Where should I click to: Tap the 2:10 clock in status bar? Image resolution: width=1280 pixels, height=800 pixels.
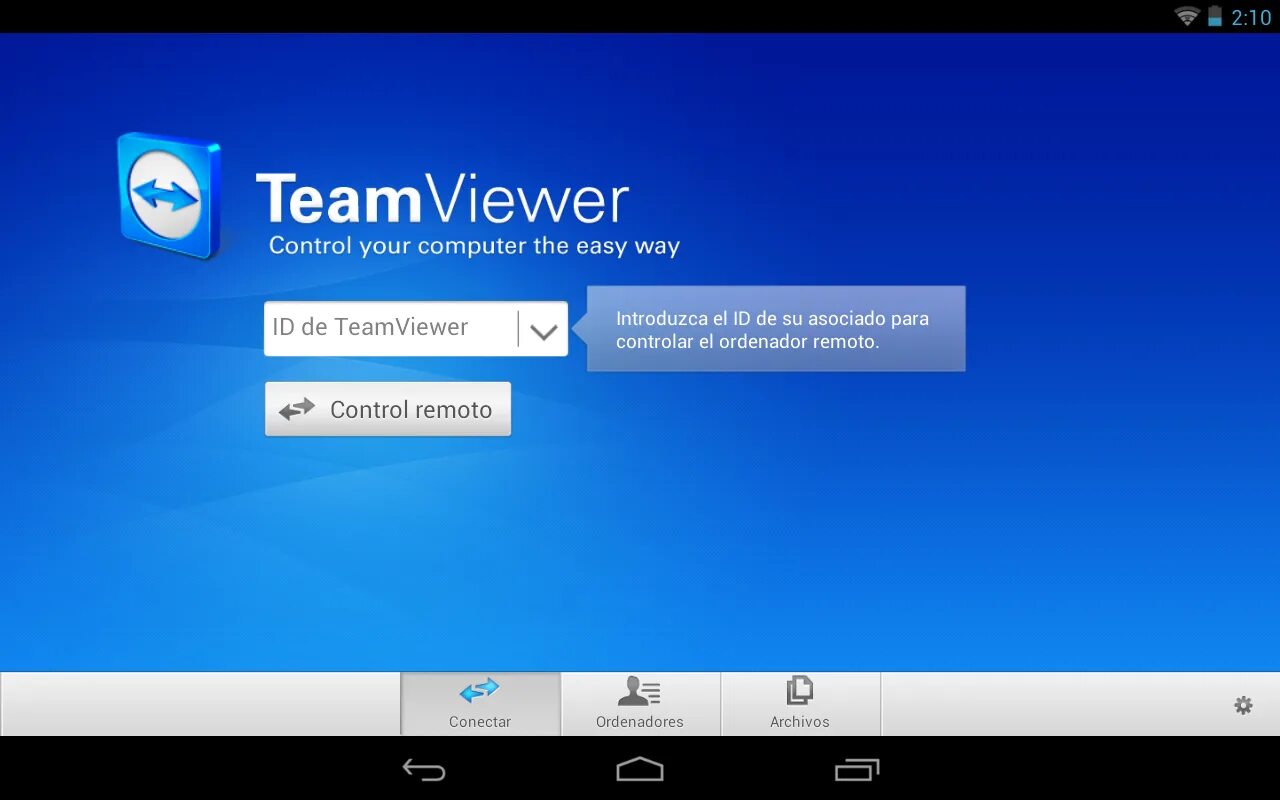[x=1251, y=17]
